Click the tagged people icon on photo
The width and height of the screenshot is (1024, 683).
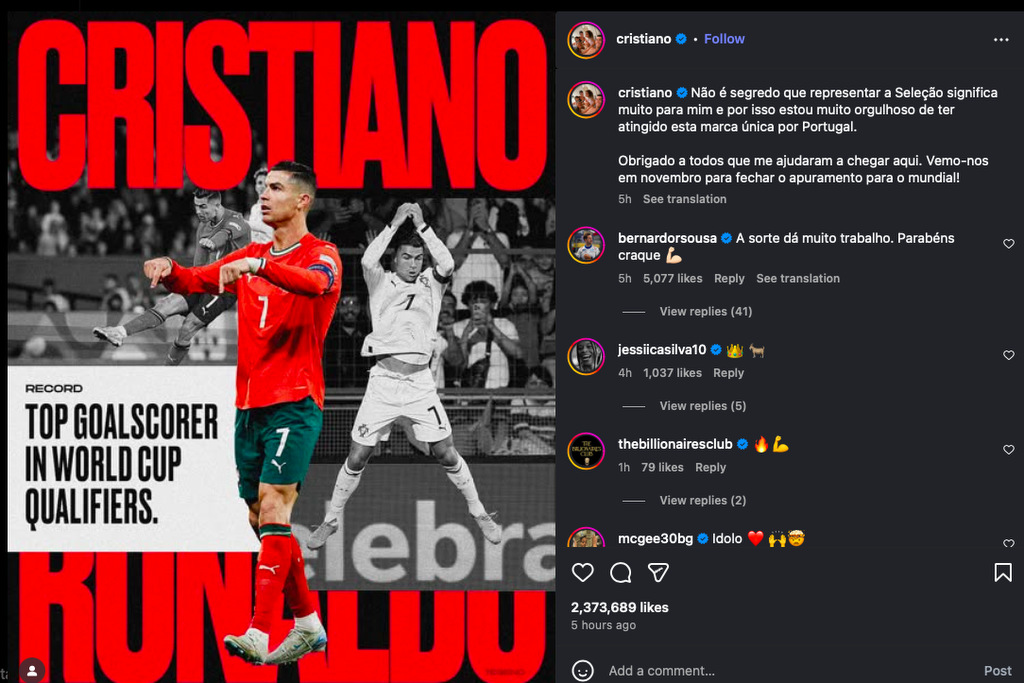pos(32,671)
